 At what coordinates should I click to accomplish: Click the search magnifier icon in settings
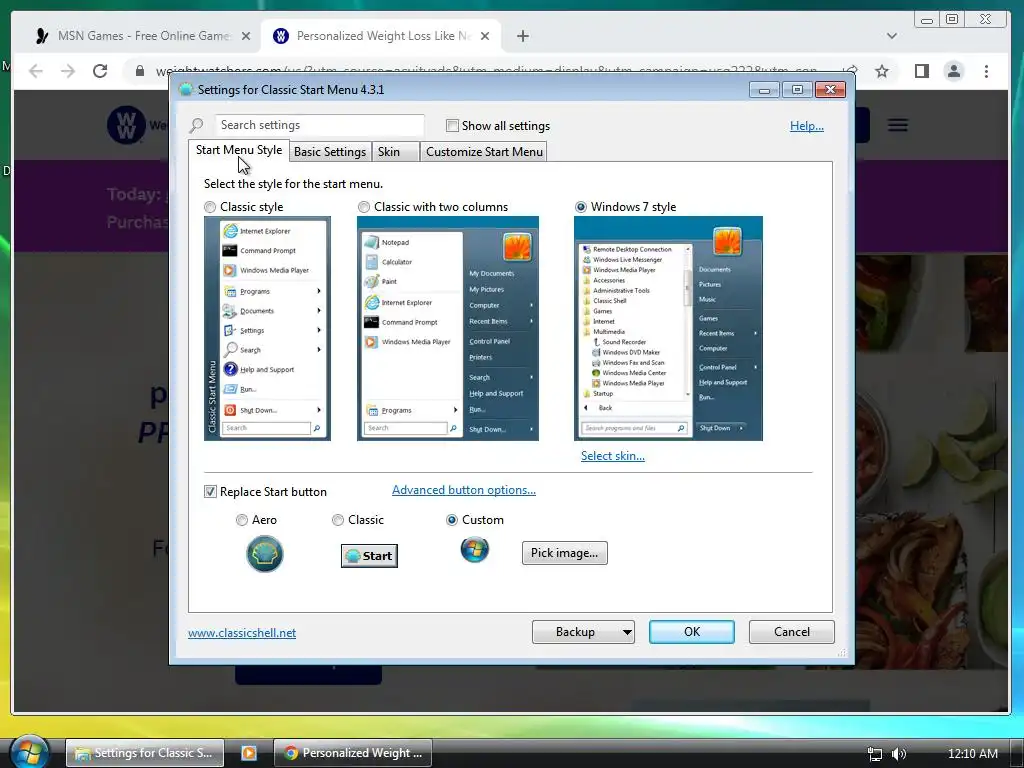point(196,125)
